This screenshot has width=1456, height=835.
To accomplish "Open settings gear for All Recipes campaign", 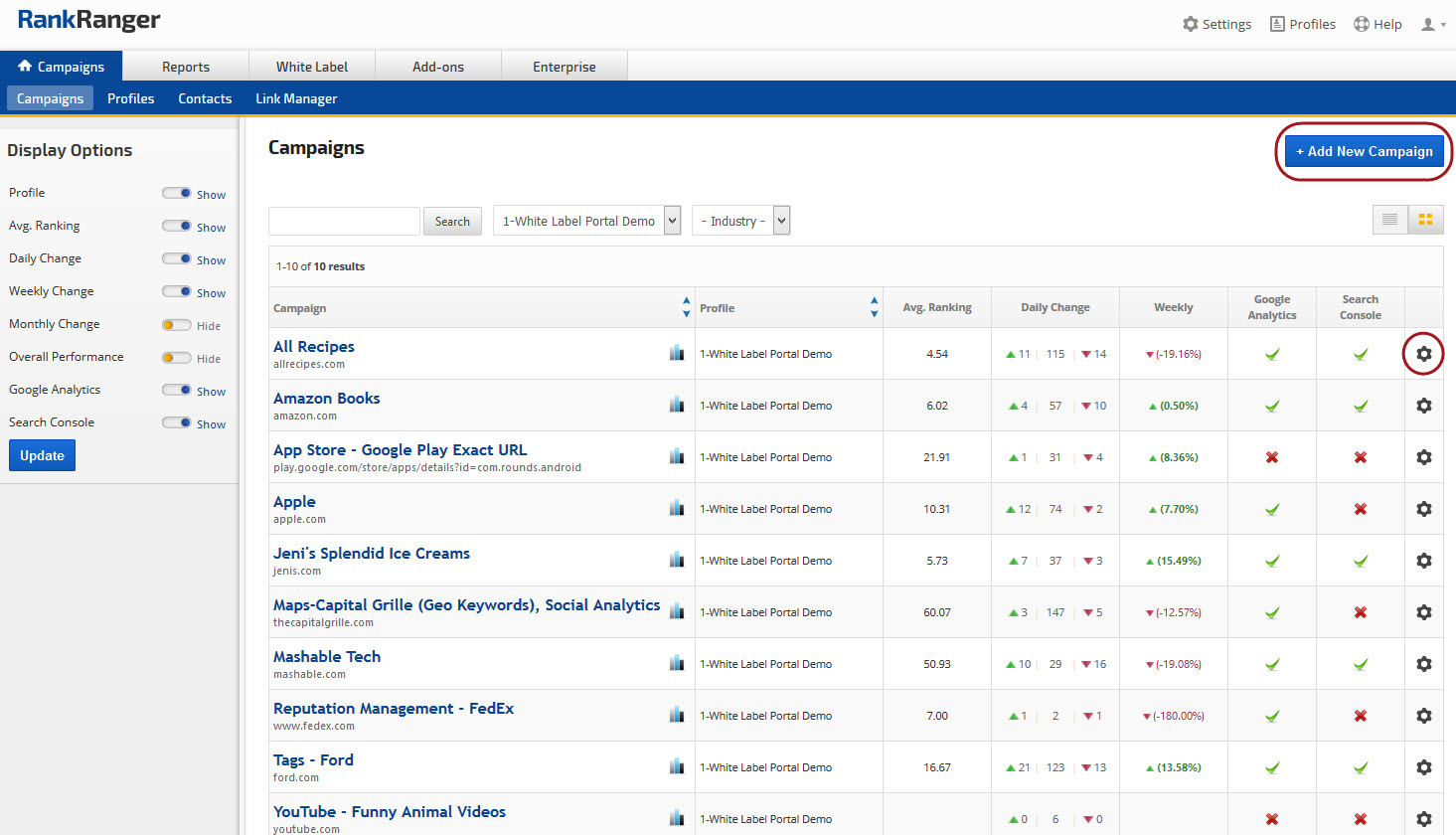I will point(1423,354).
